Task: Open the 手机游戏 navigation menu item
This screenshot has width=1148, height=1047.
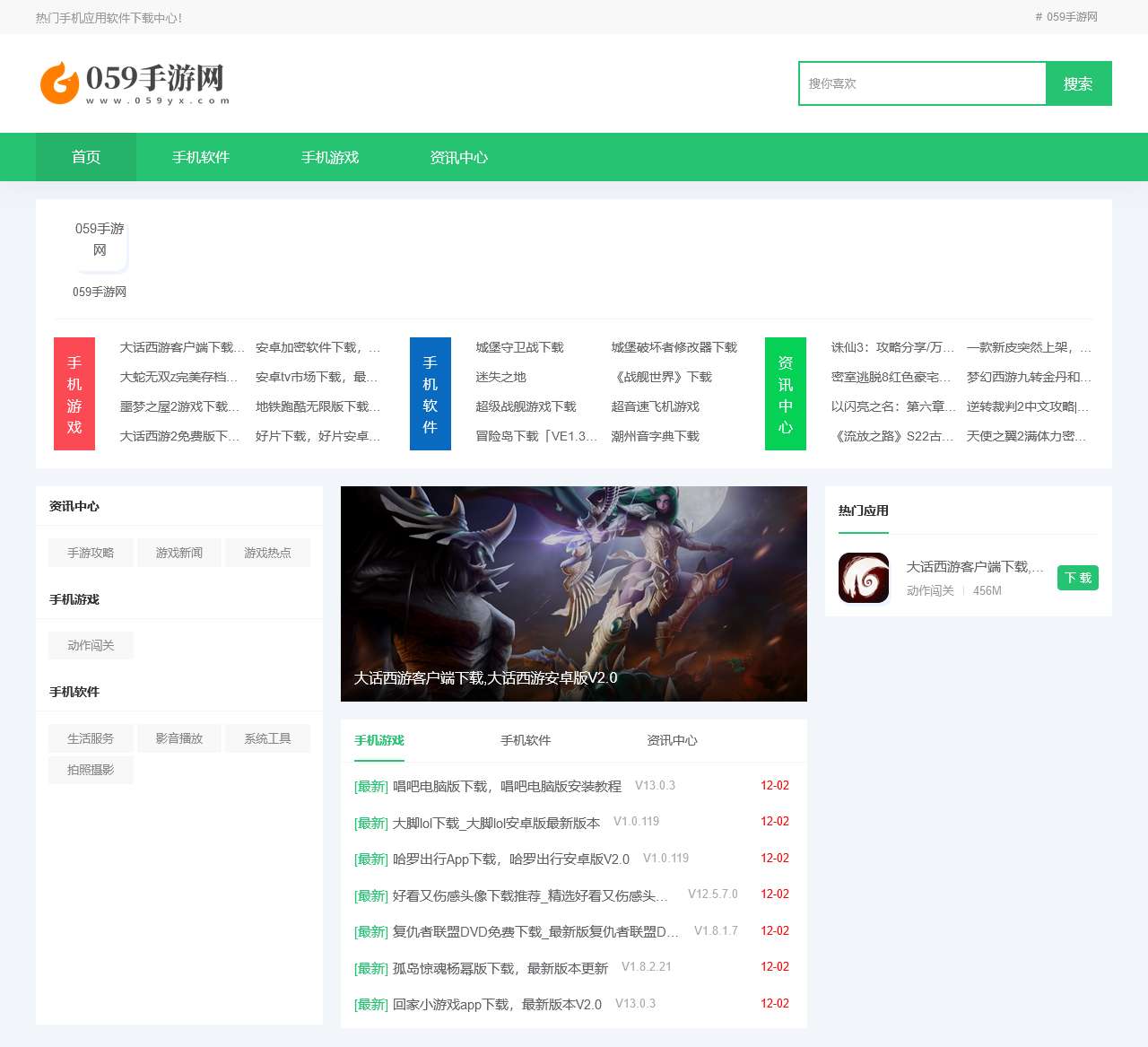Action: (x=331, y=157)
